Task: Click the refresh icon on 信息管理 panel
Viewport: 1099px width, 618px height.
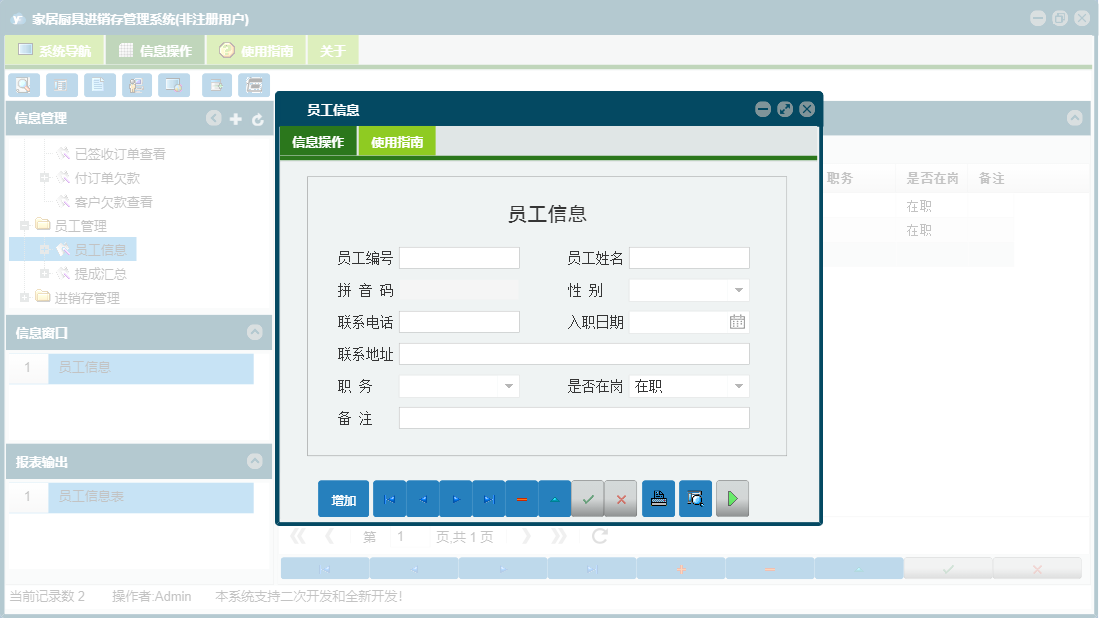Action: [x=258, y=118]
